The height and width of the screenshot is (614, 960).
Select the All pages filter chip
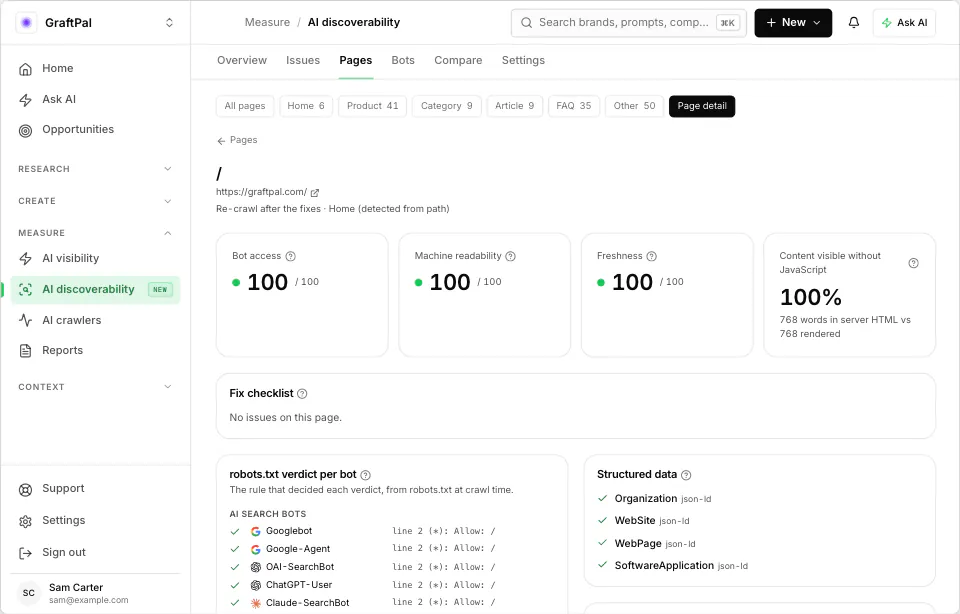pyautogui.click(x=245, y=106)
